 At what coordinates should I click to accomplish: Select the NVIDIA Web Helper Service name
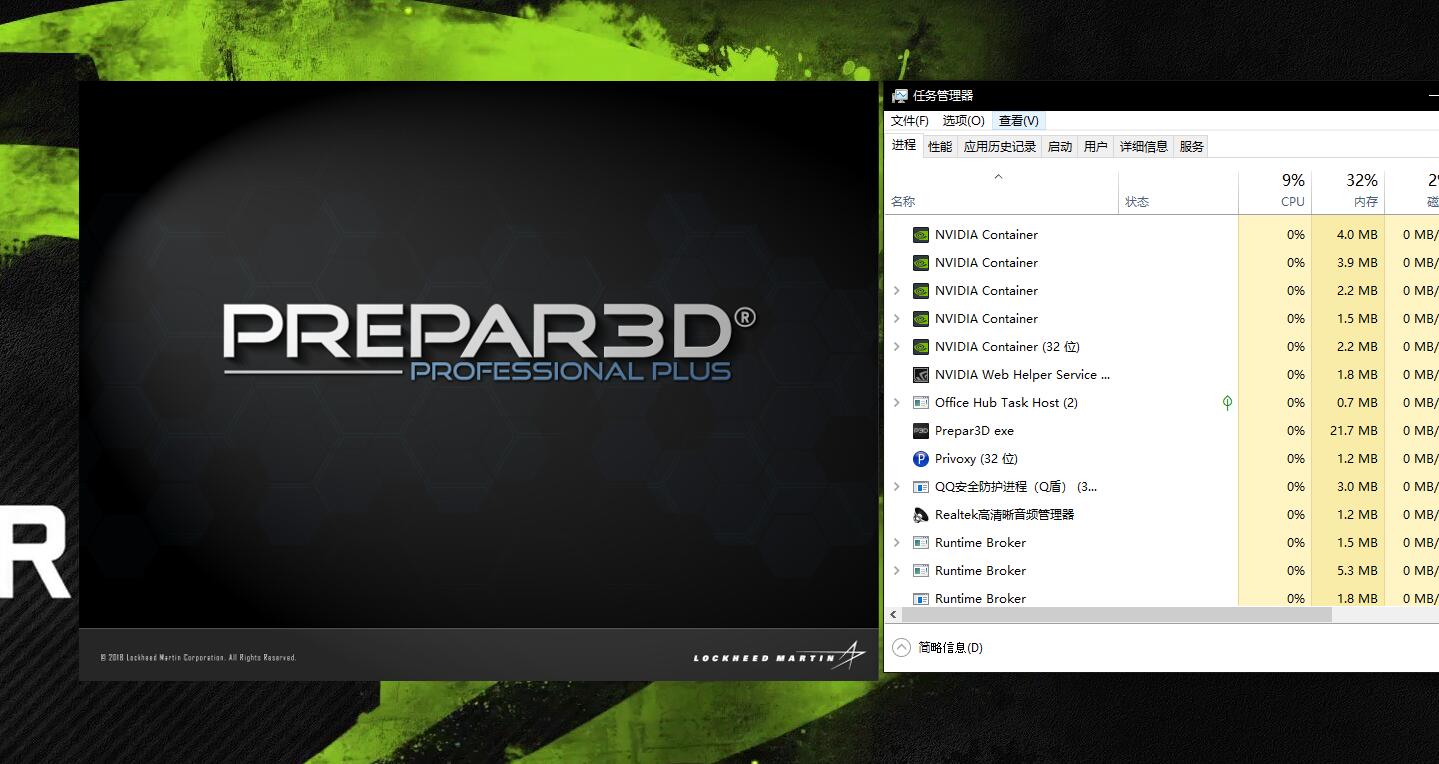click(x=1022, y=375)
